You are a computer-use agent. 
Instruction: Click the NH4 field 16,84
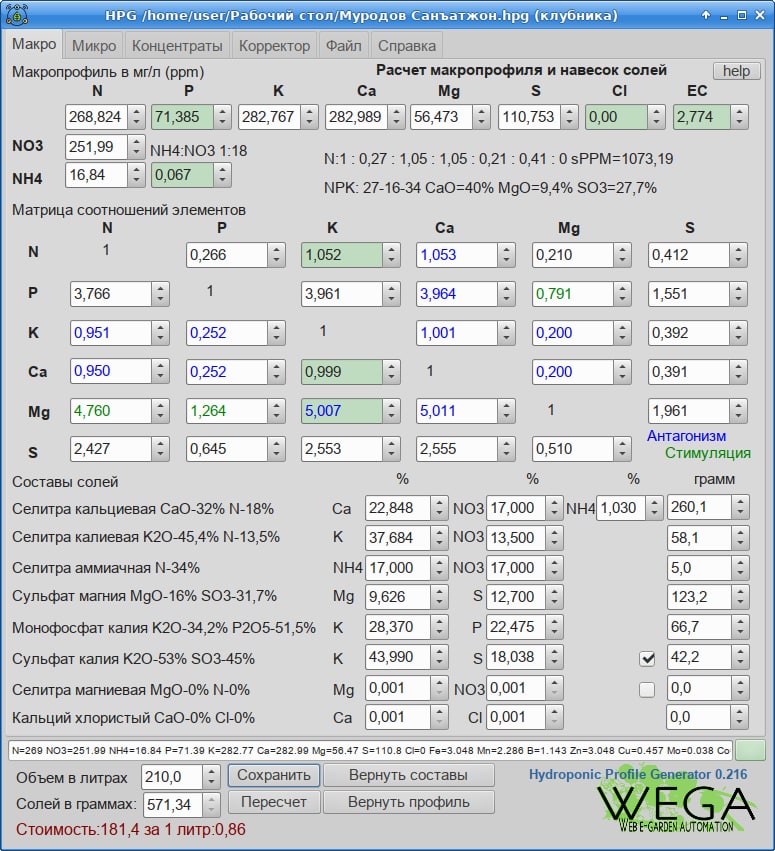coord(97,175)
